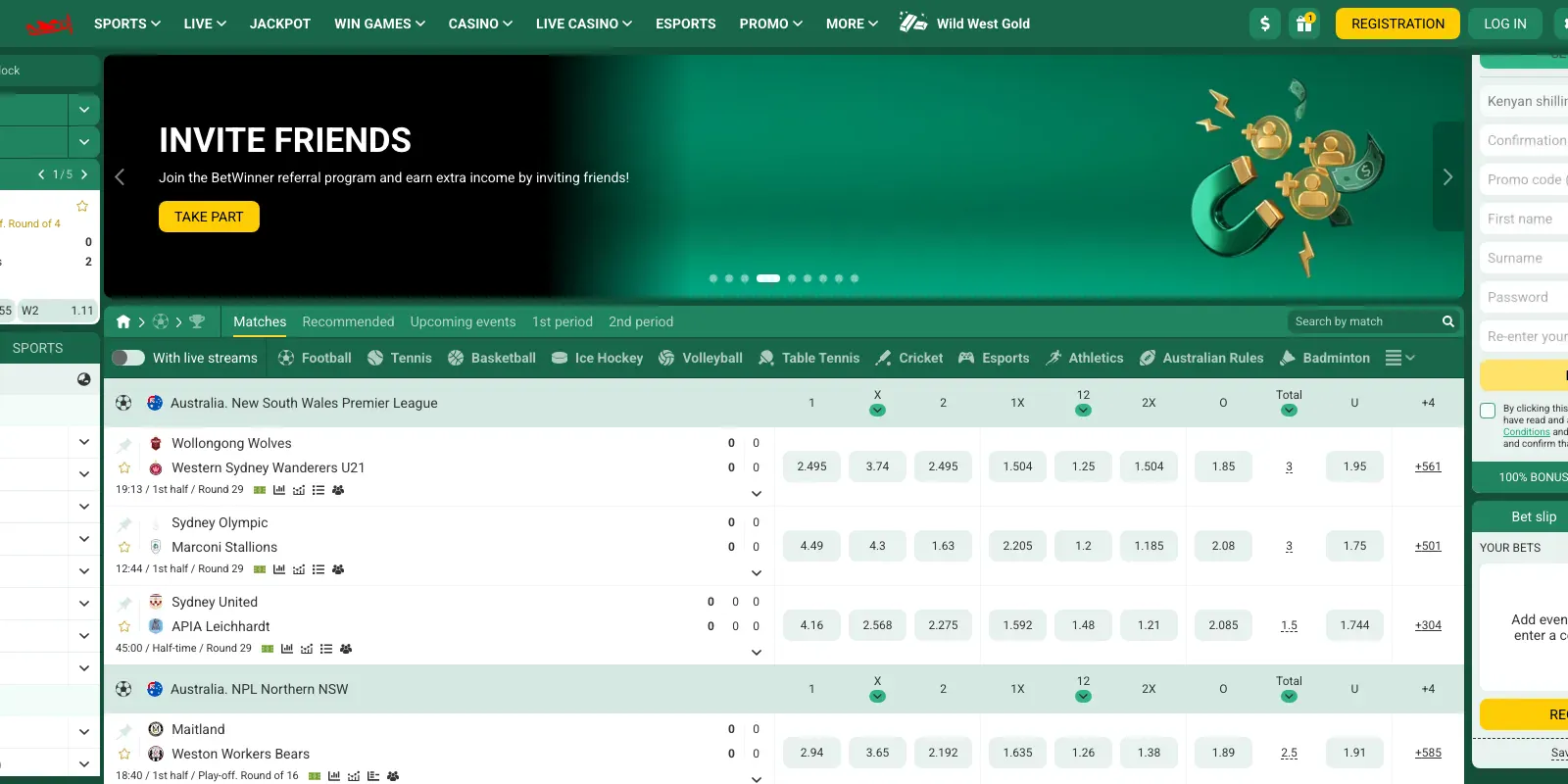This screenshot has width=1568, height=784.
Task: Expand markets for Sydney Olympic match
Action: (757, 573)
